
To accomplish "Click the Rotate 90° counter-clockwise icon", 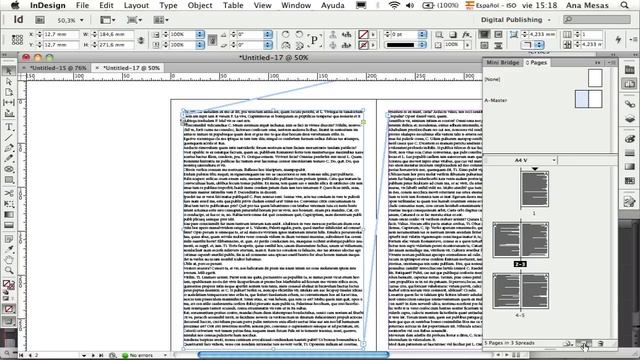I will click(299, 34).
